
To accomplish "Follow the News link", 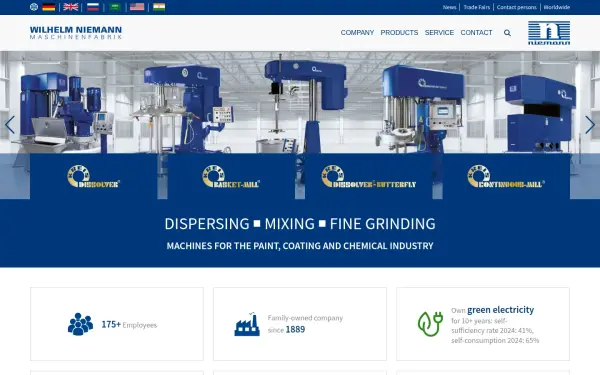I will [x=450, y=7].
